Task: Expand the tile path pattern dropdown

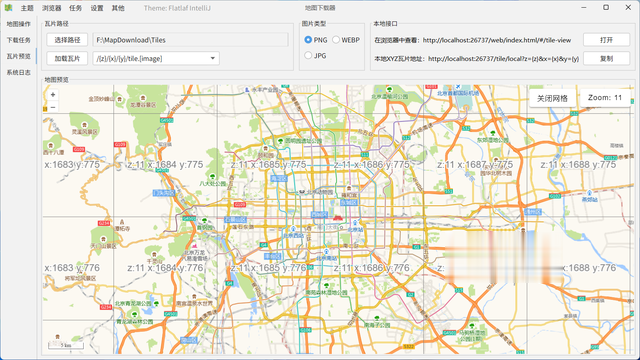Action: [x=213, y=58]
